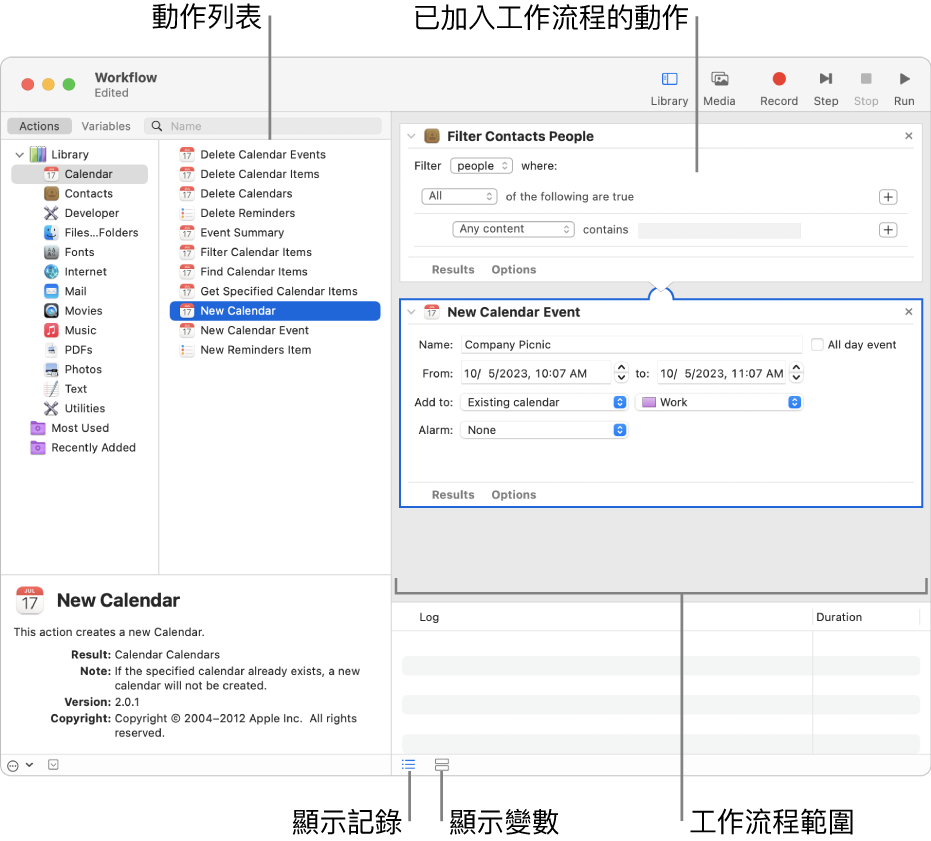Open the Work calendar dropdown
The image size is (931, 841).
(x=719, y=403)
